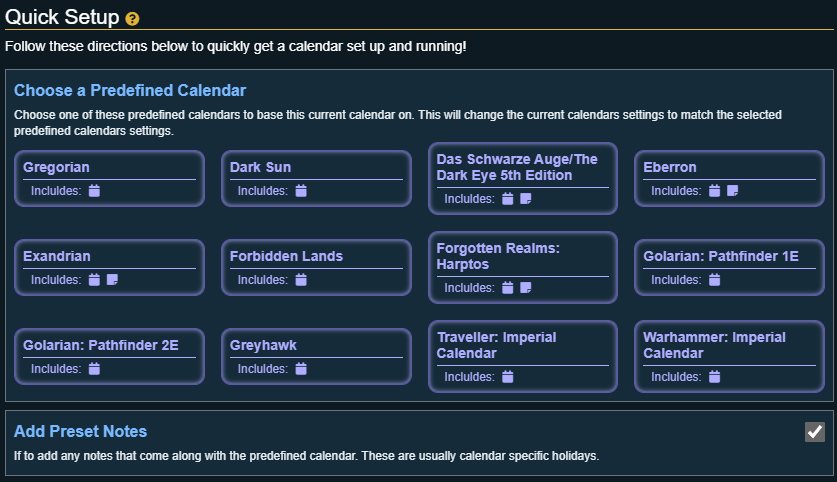Click the notes icon under Forgotten Realms: Harptos
The height and width of the screenshot is (482, 837).
click(526, 288)
